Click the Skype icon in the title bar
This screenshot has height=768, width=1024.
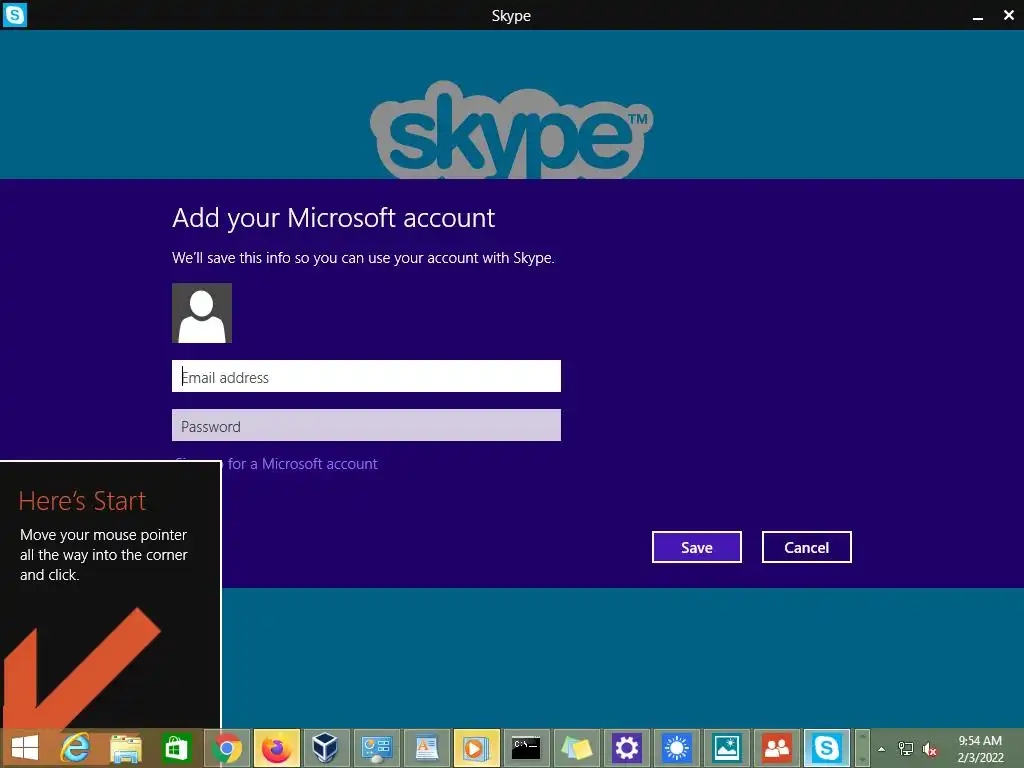(x=14, y=14)
